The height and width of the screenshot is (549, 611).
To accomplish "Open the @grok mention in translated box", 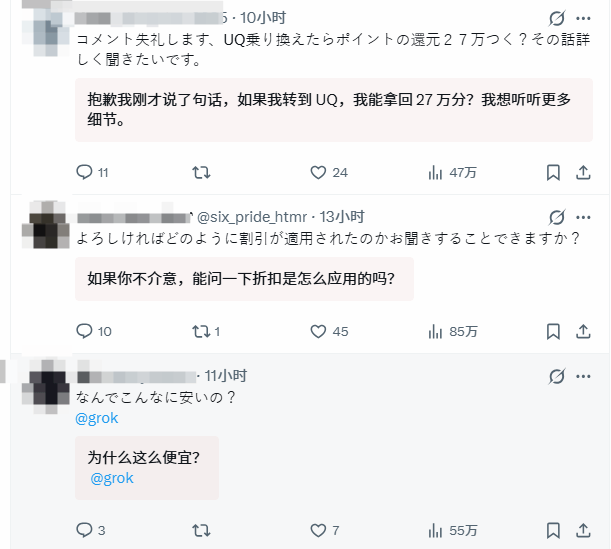I will click(x=112, y=478).
